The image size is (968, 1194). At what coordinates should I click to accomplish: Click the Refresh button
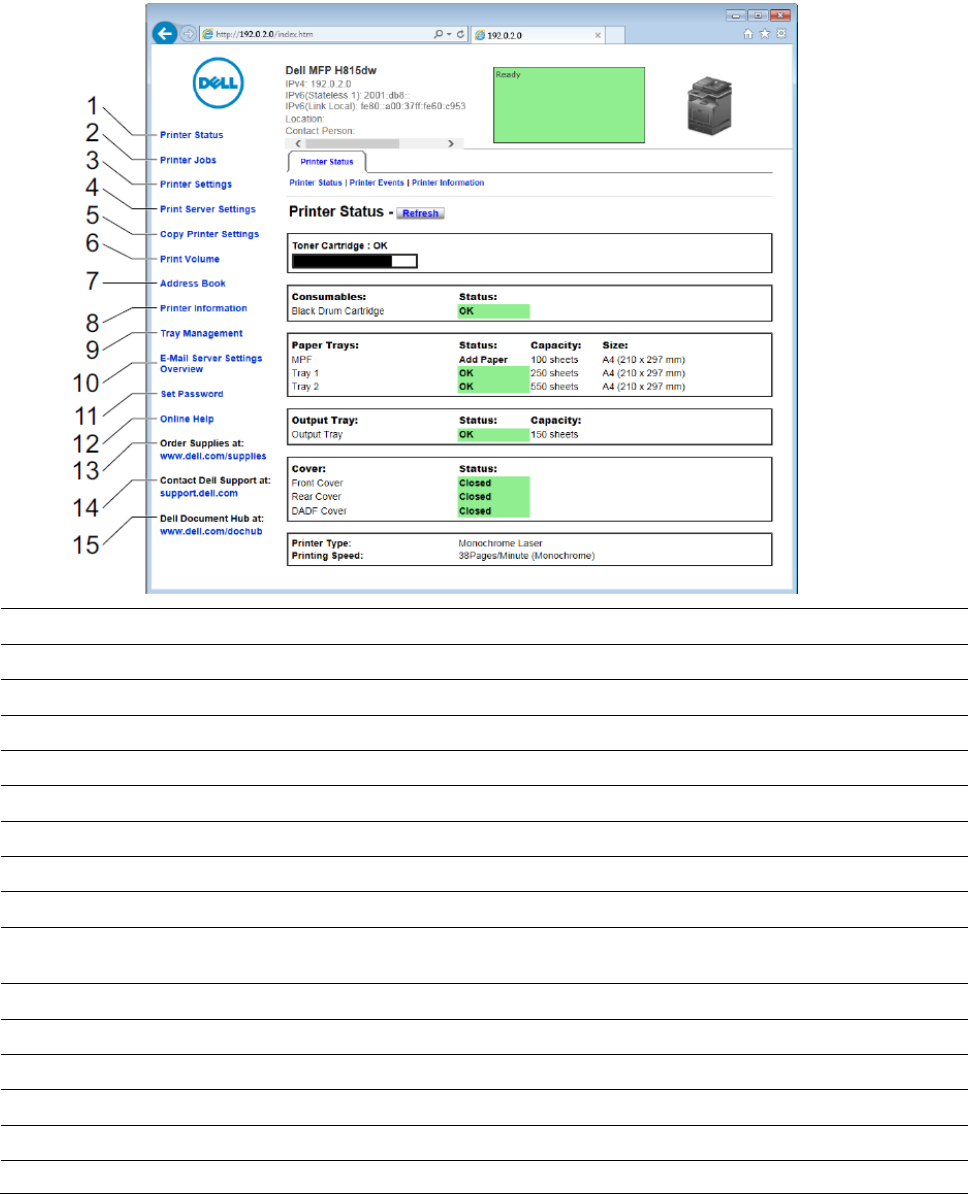(420, 213)
